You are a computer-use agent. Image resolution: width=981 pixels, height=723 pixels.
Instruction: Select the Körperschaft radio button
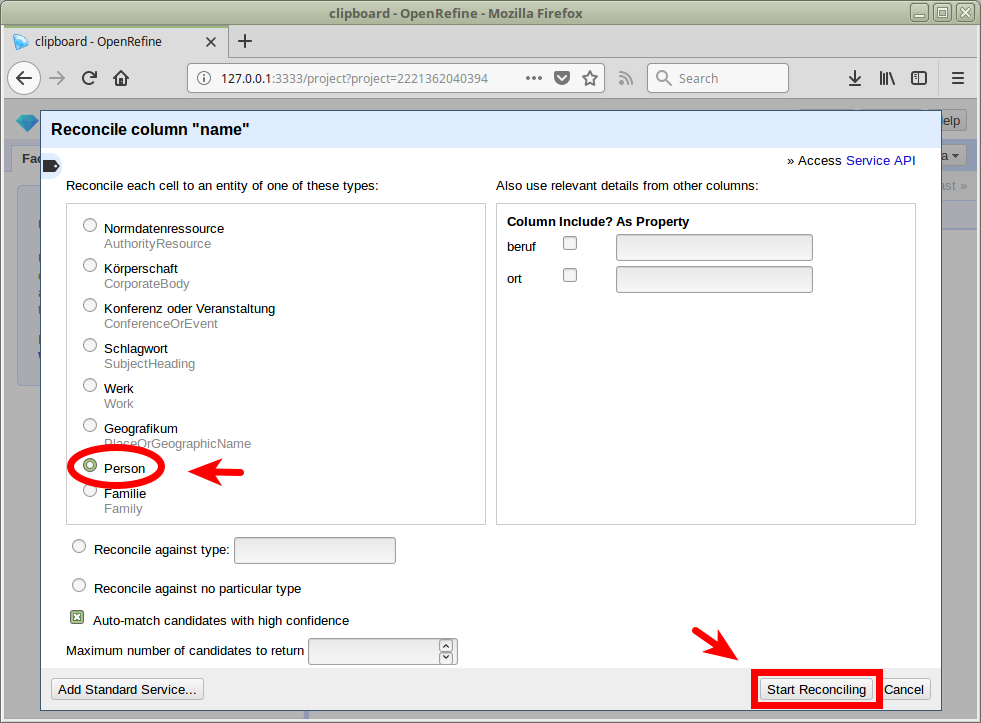[x=90, y=266]
